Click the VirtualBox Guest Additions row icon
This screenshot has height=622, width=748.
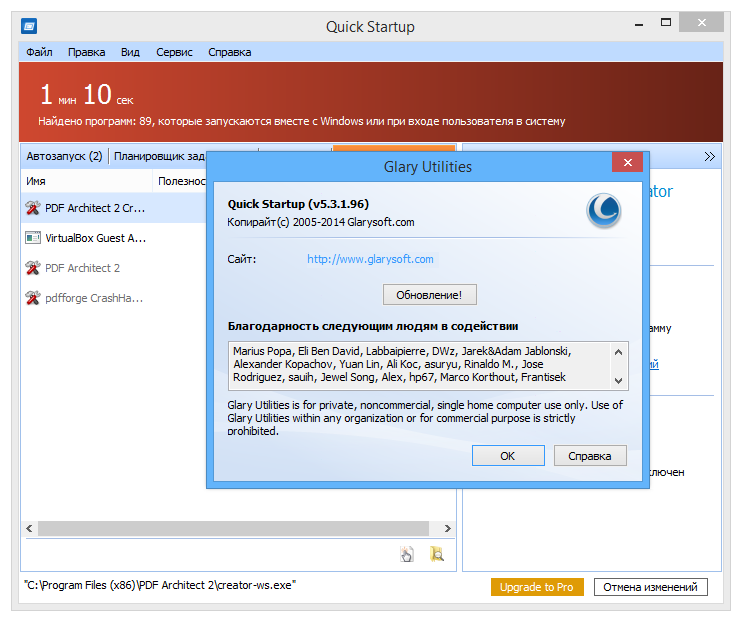pyautogui.click(x=33, y=238)
